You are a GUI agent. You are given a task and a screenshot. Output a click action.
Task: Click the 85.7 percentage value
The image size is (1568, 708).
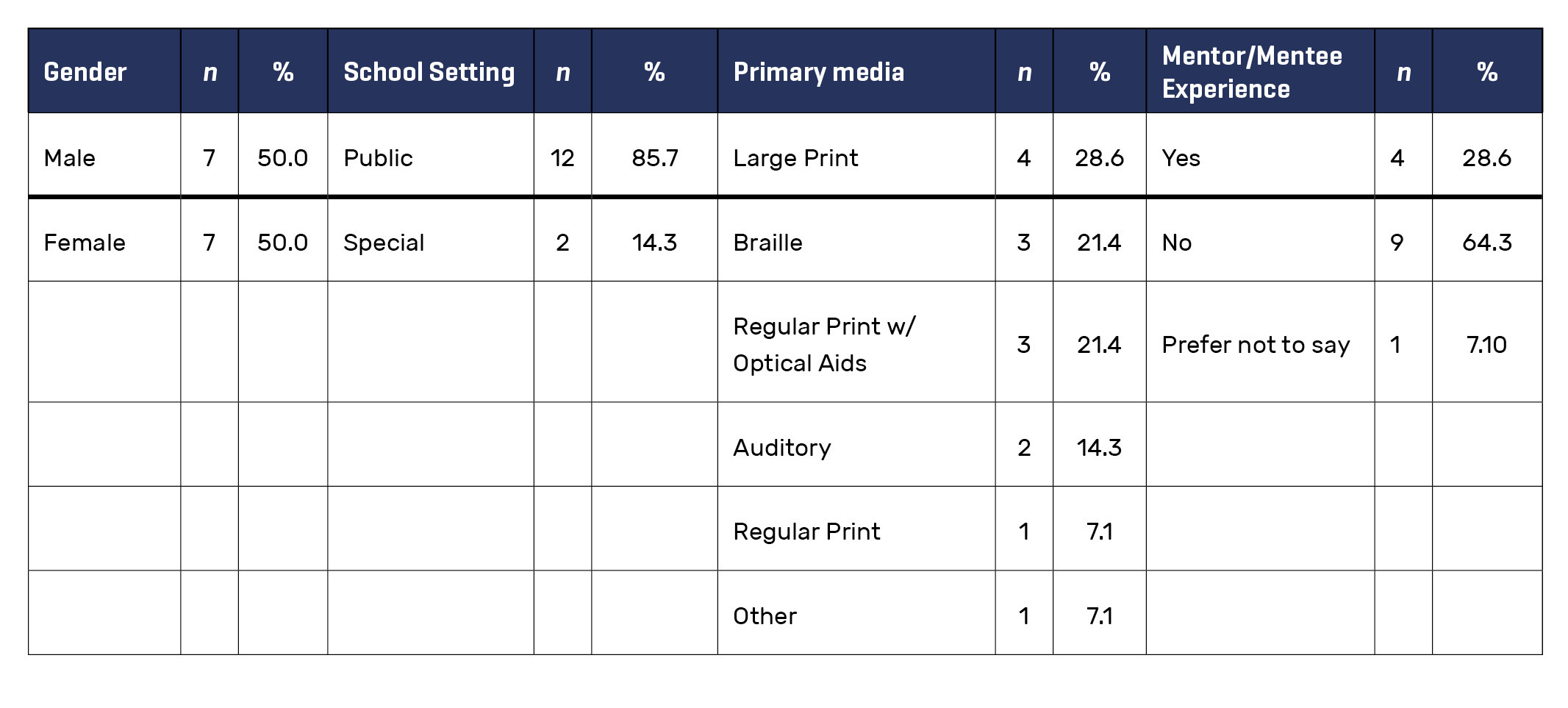654,158
